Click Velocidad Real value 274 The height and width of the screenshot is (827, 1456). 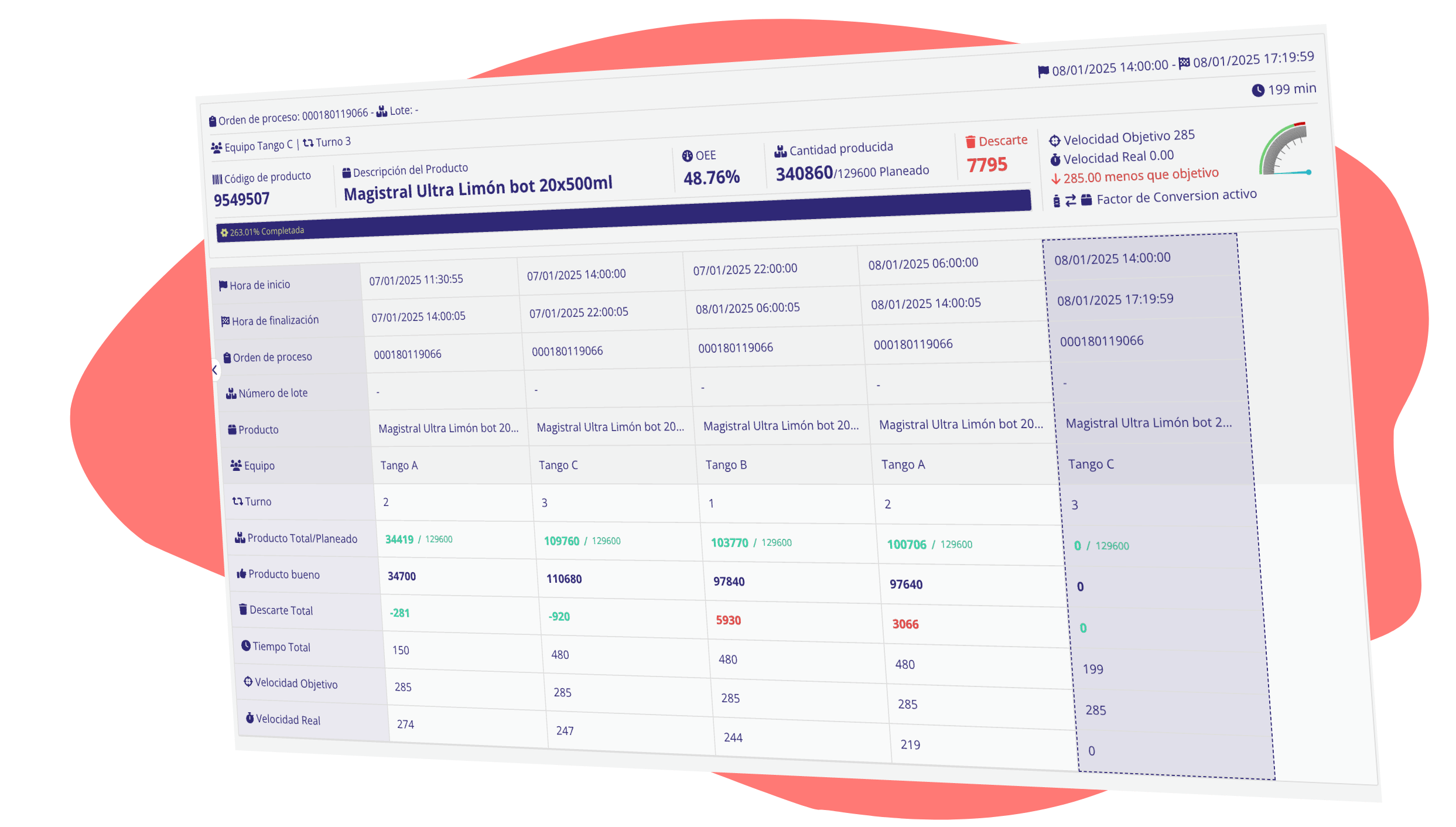tap(405, 725)
